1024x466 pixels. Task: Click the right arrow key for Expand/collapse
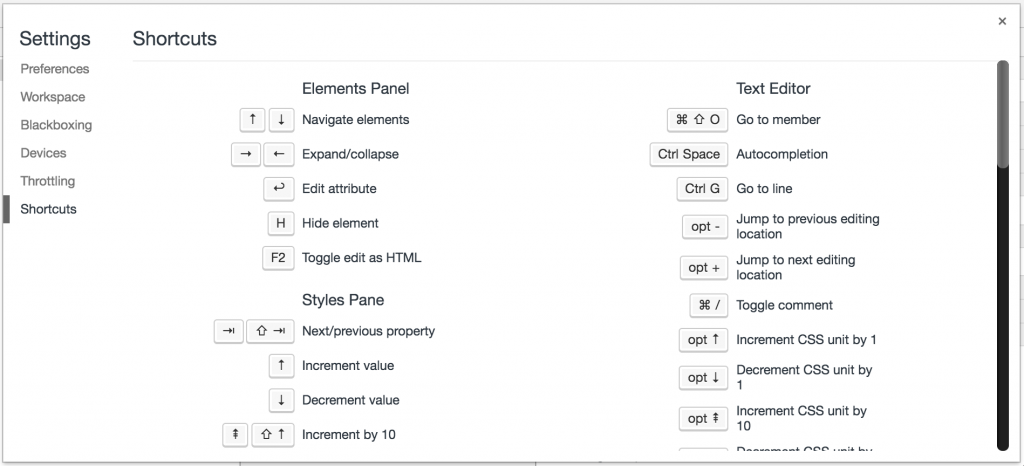(246, 154)
